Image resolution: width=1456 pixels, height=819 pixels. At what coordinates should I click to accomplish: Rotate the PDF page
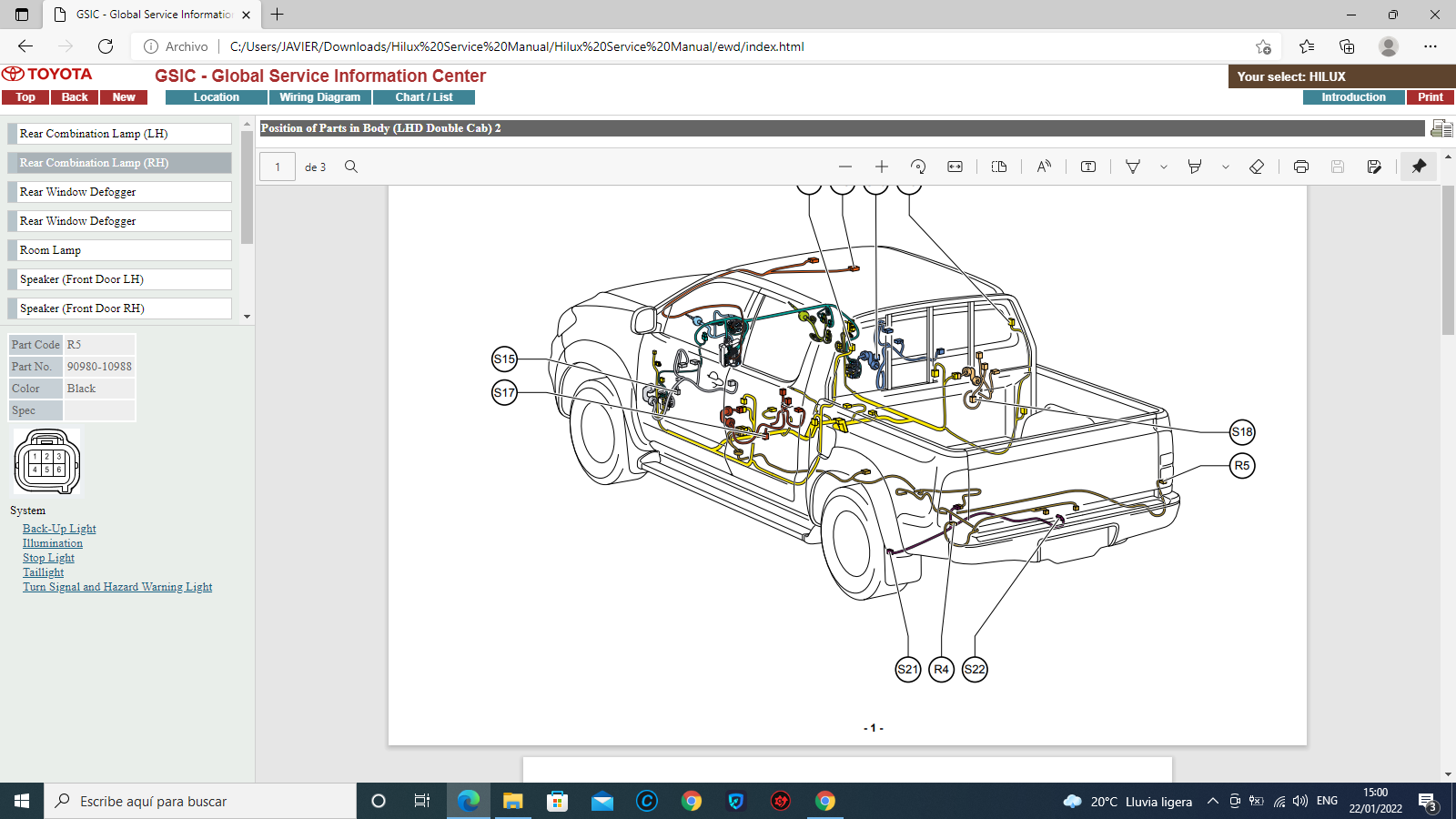coord(918,167)
